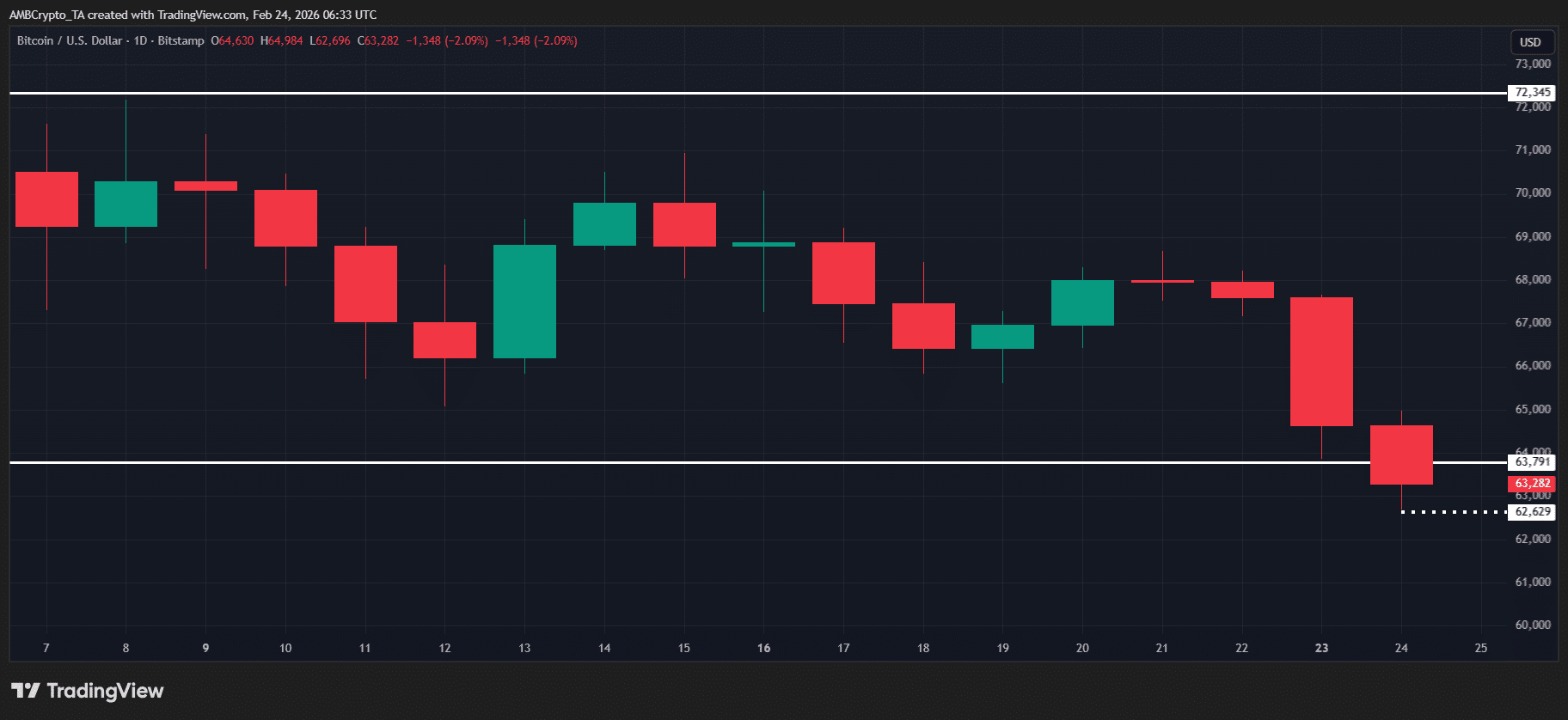
Task: Click the green doji candle on the 16th
Action: point(763,245)
